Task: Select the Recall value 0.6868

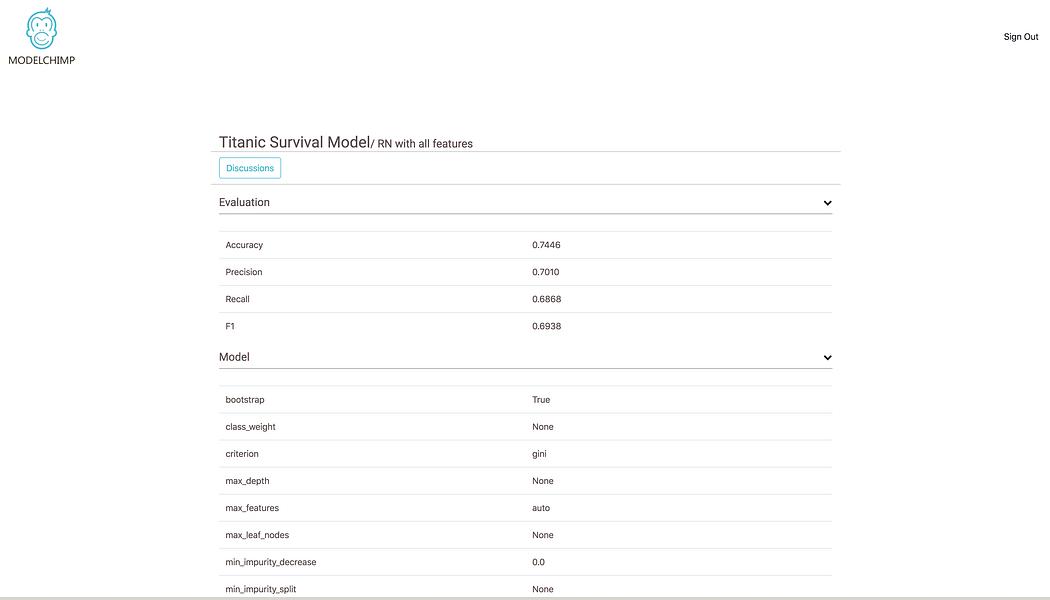Action: tap(546, 299)
